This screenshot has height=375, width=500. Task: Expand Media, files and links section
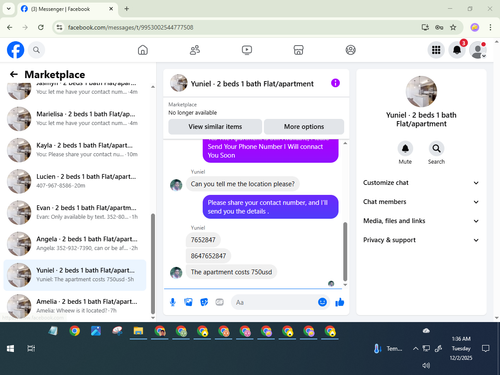[x=421, y=221]
